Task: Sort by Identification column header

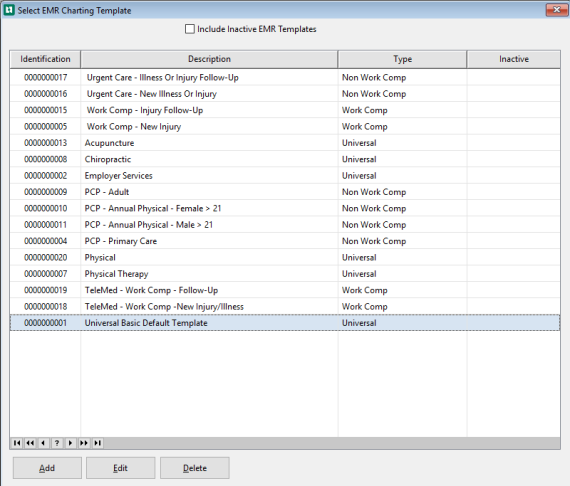Action: pyautogui.click(x=45, y=59)
